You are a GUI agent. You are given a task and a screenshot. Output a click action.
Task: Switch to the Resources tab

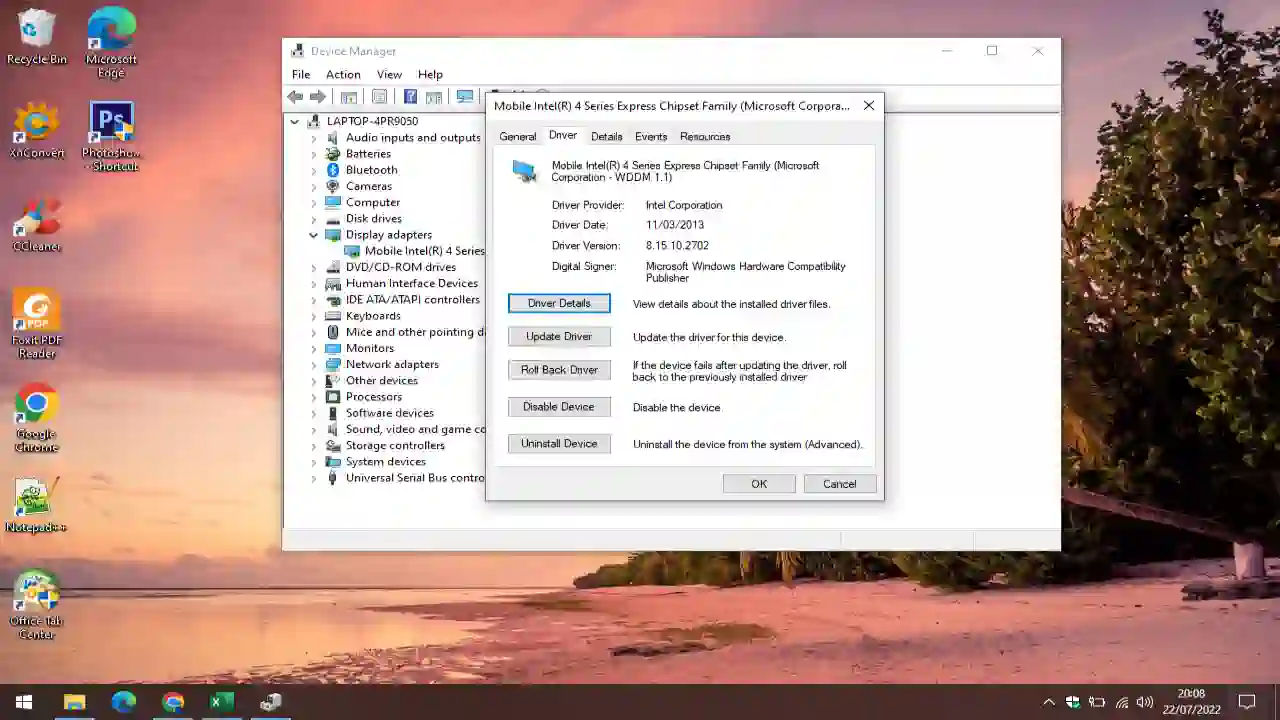point(705,137)
